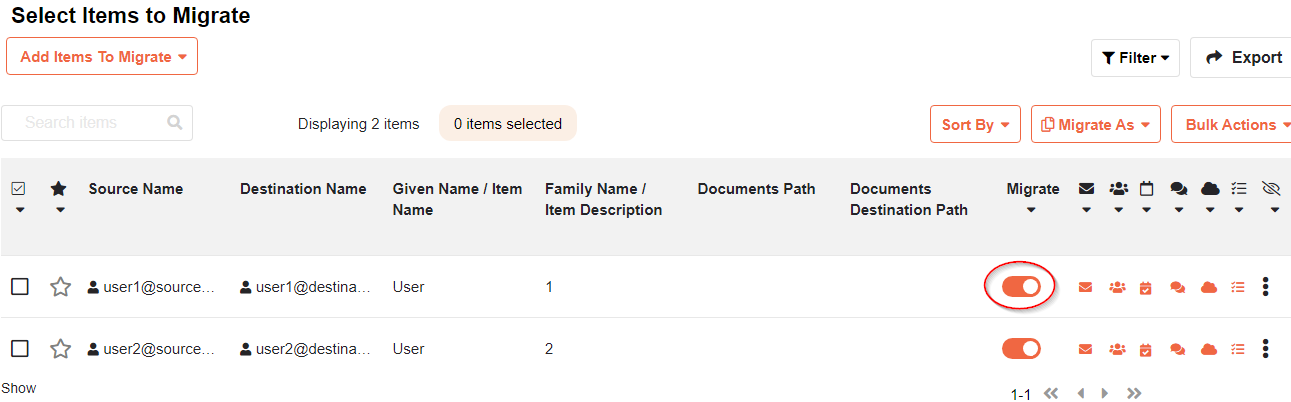Click the cloud icon in user1 row
This screenshot has width=1291, height=402.
(x=1209, y=288)
